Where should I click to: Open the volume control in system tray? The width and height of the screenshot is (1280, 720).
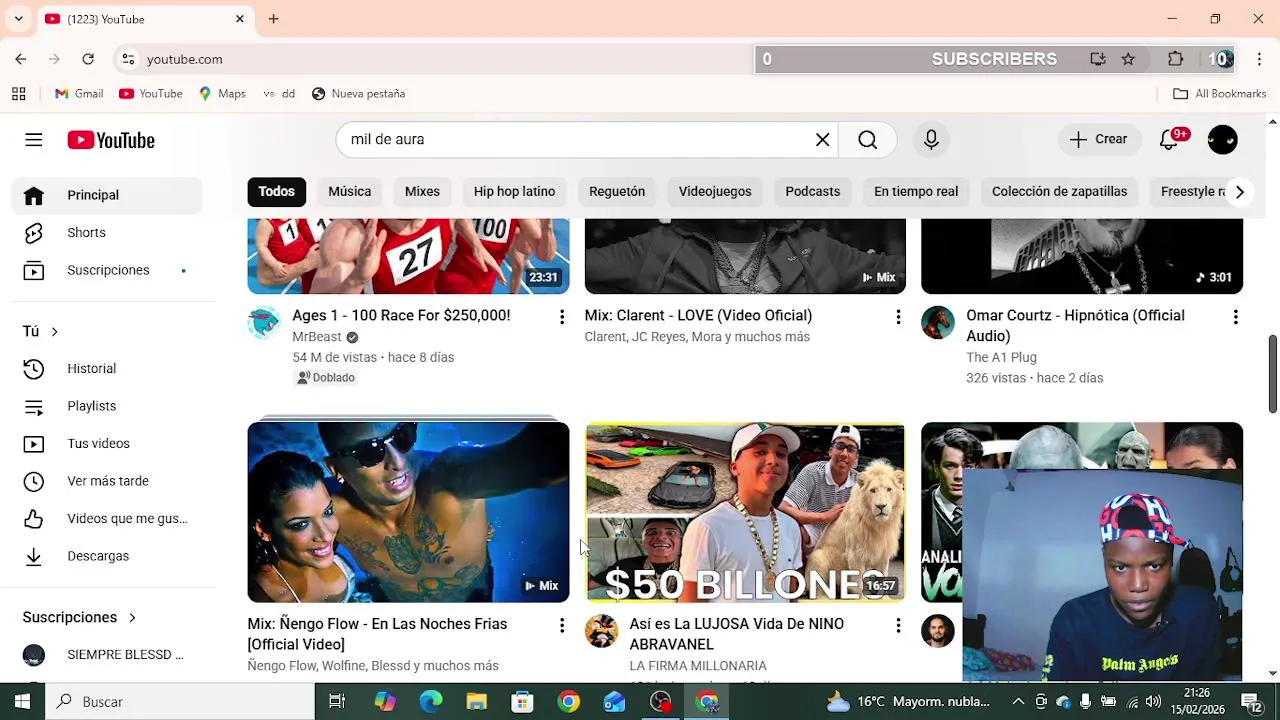point(1153,702)
